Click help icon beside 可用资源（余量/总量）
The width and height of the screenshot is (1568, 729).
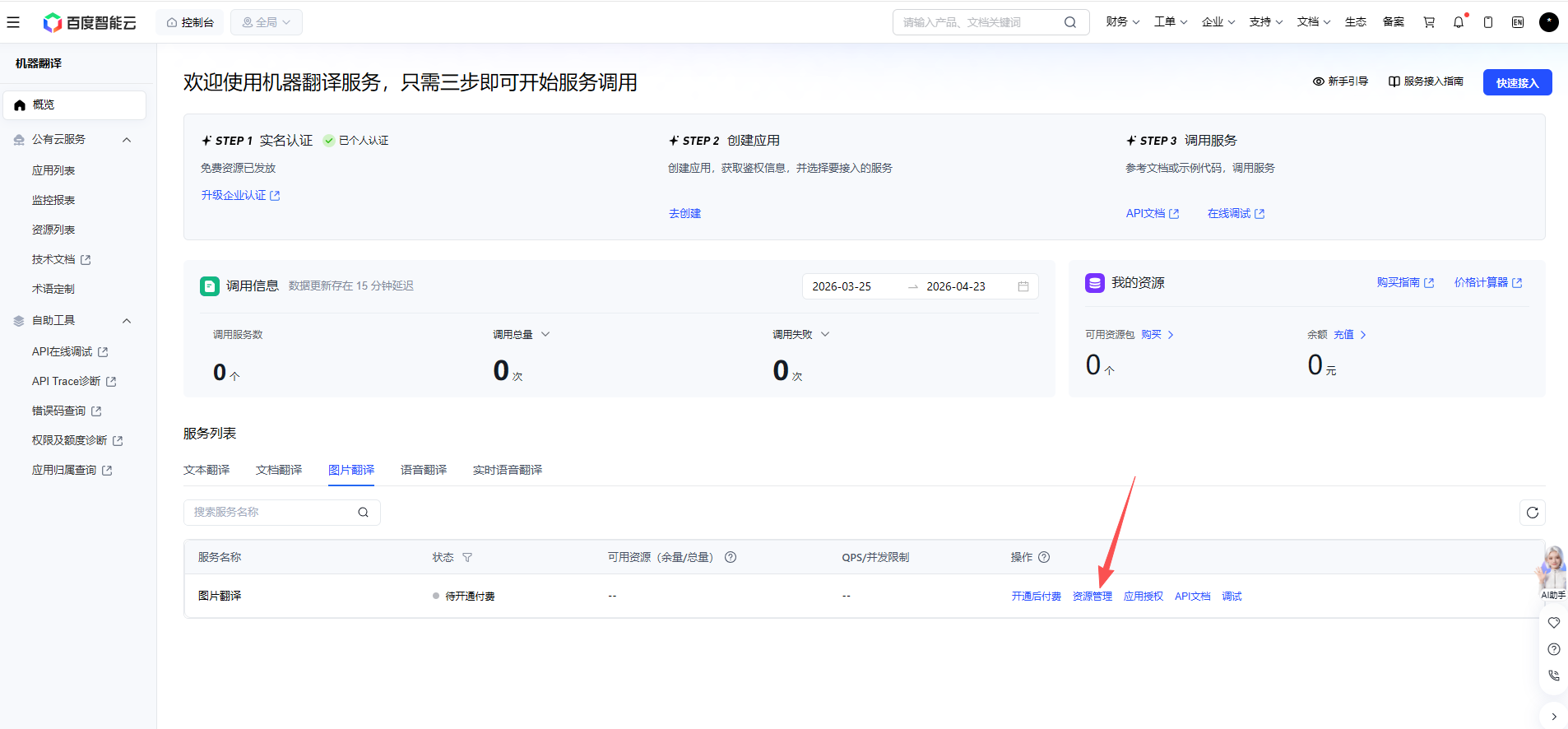(x=731, y=557)
